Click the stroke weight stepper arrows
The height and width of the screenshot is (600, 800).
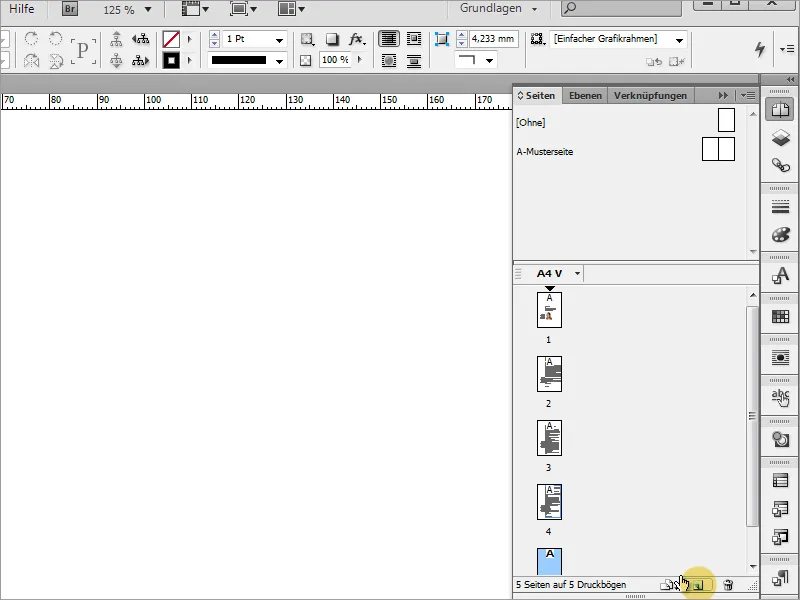[214, 39]
